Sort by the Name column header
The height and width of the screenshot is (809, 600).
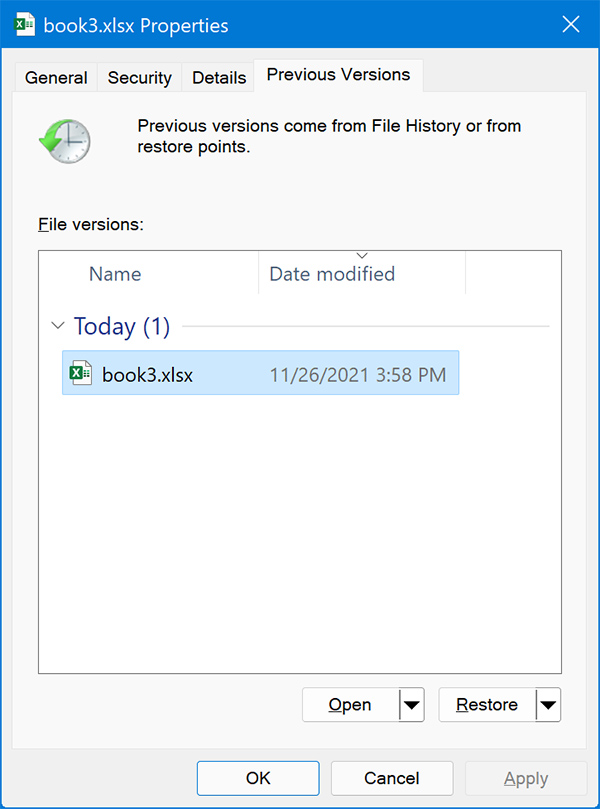coord(115,273)
